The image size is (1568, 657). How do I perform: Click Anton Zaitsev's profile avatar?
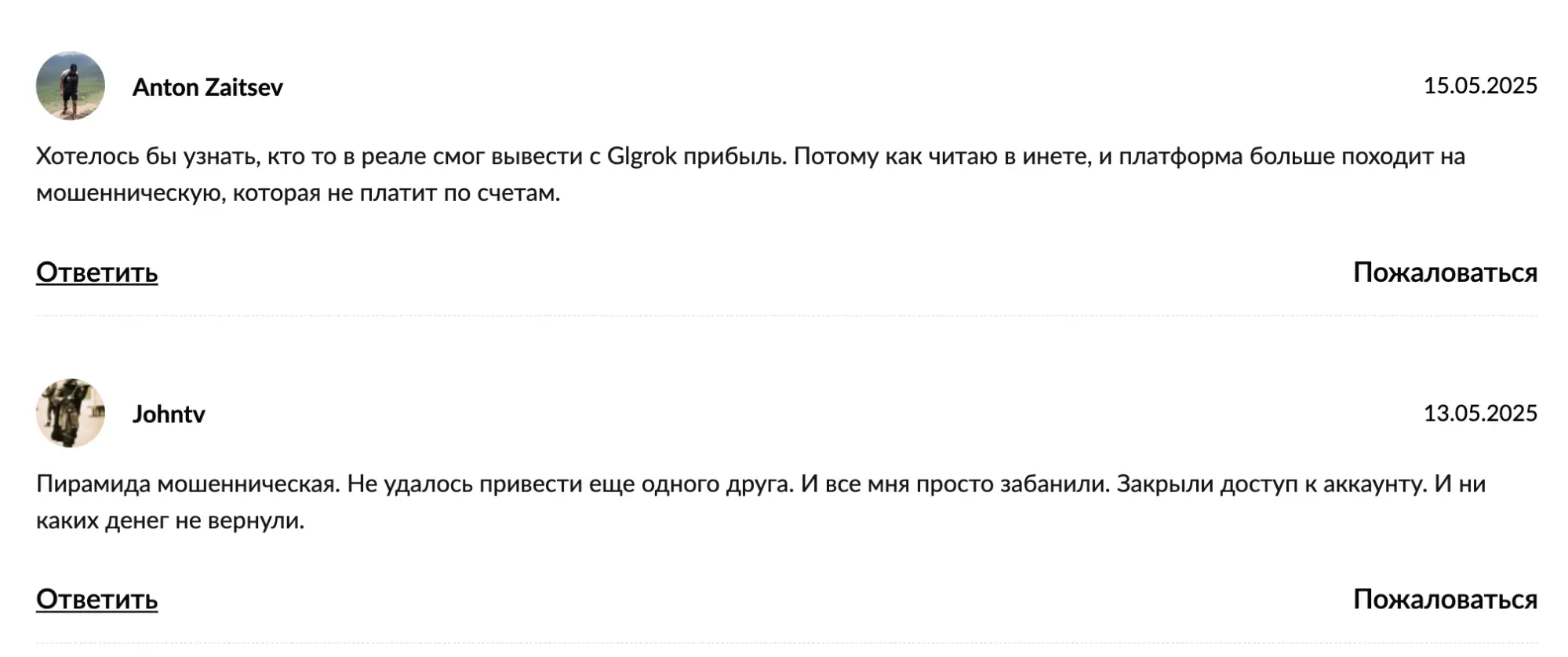coord(72,85)
